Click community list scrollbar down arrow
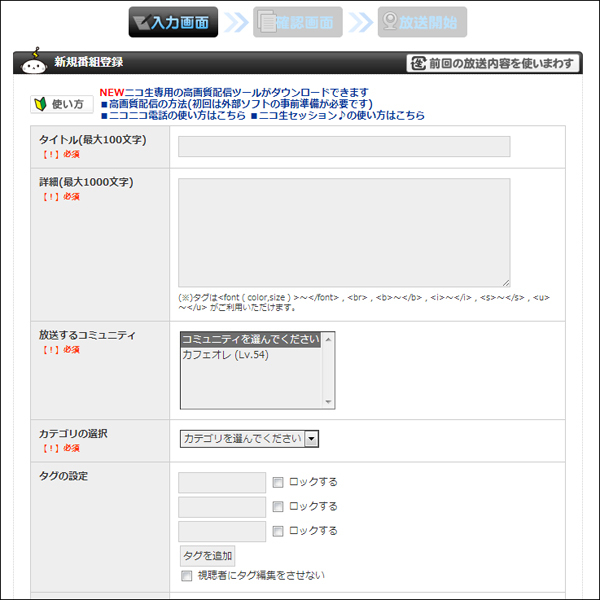 click(x=329, y=402)
